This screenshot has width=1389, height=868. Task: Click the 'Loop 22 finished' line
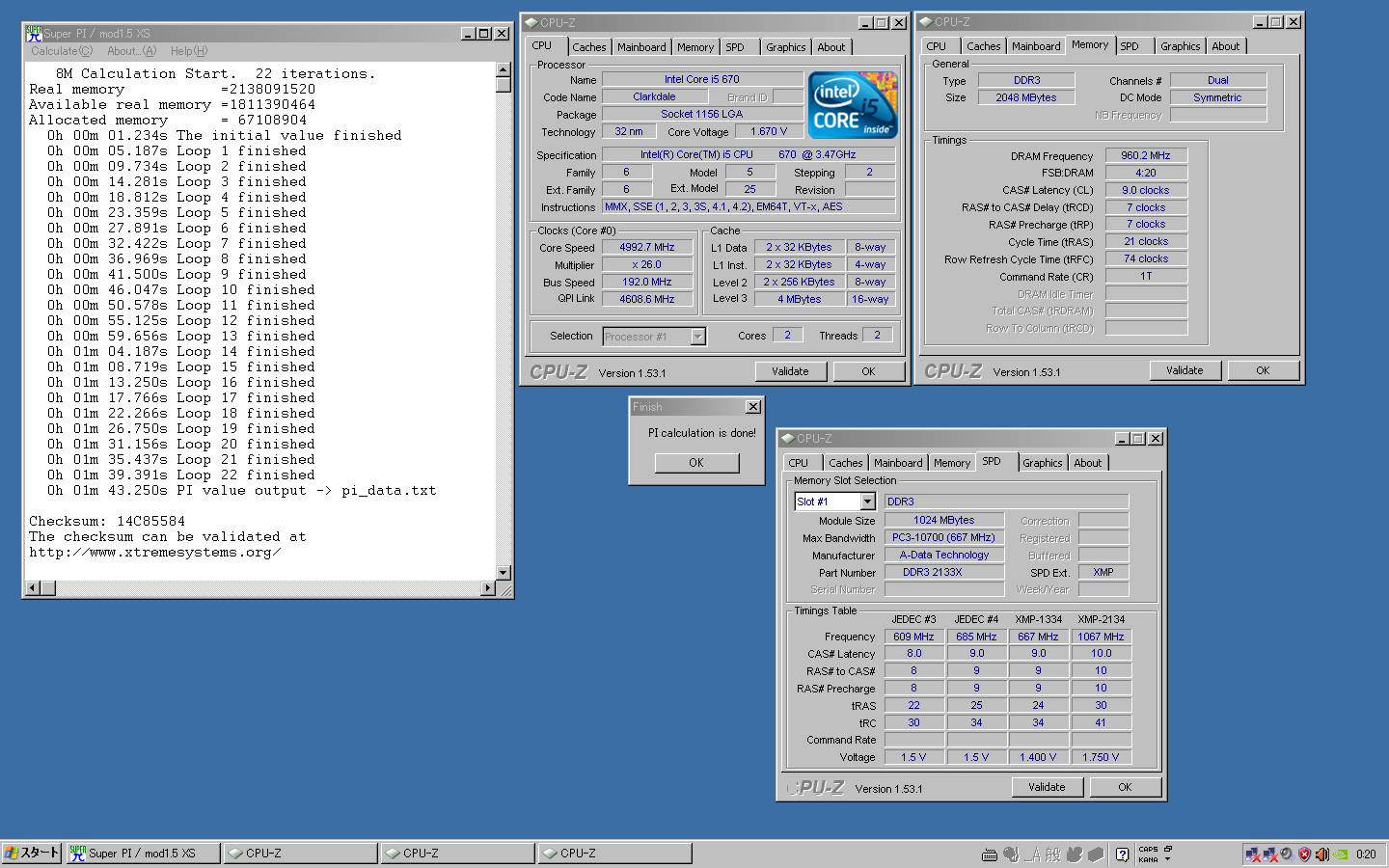[181, 475]
